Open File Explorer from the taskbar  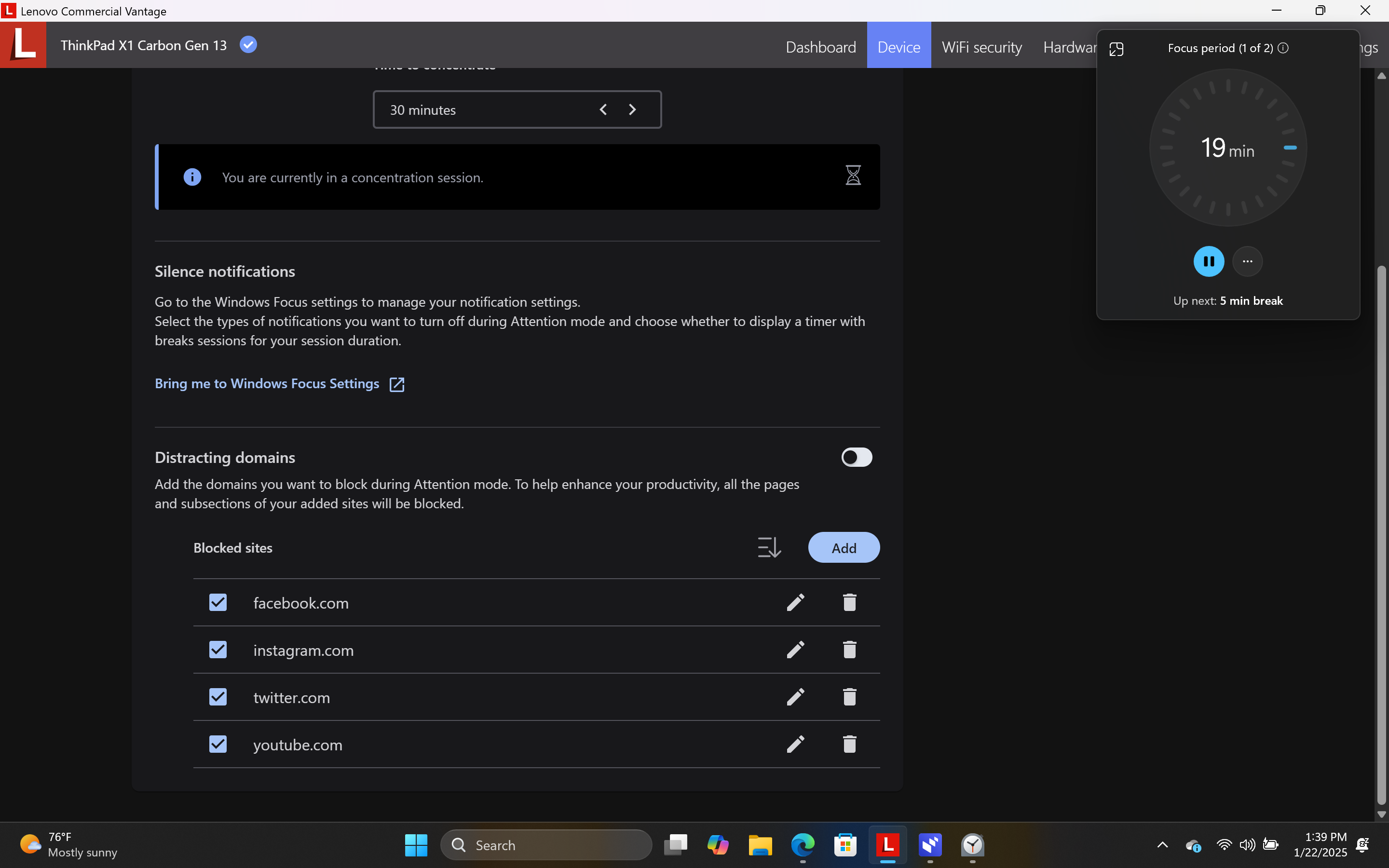[x=761, y=845]
